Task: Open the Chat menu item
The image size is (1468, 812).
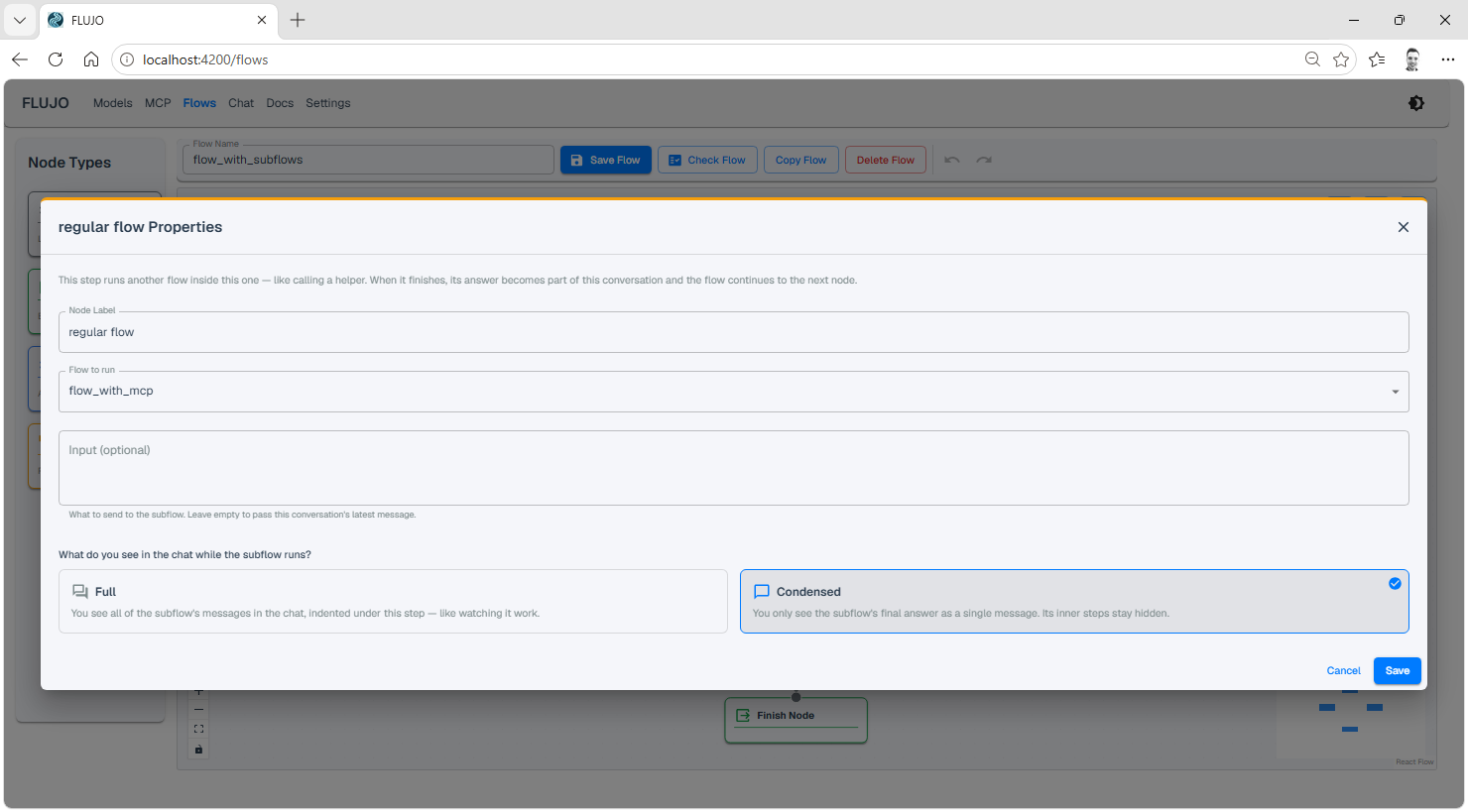Action: (241, 103)
